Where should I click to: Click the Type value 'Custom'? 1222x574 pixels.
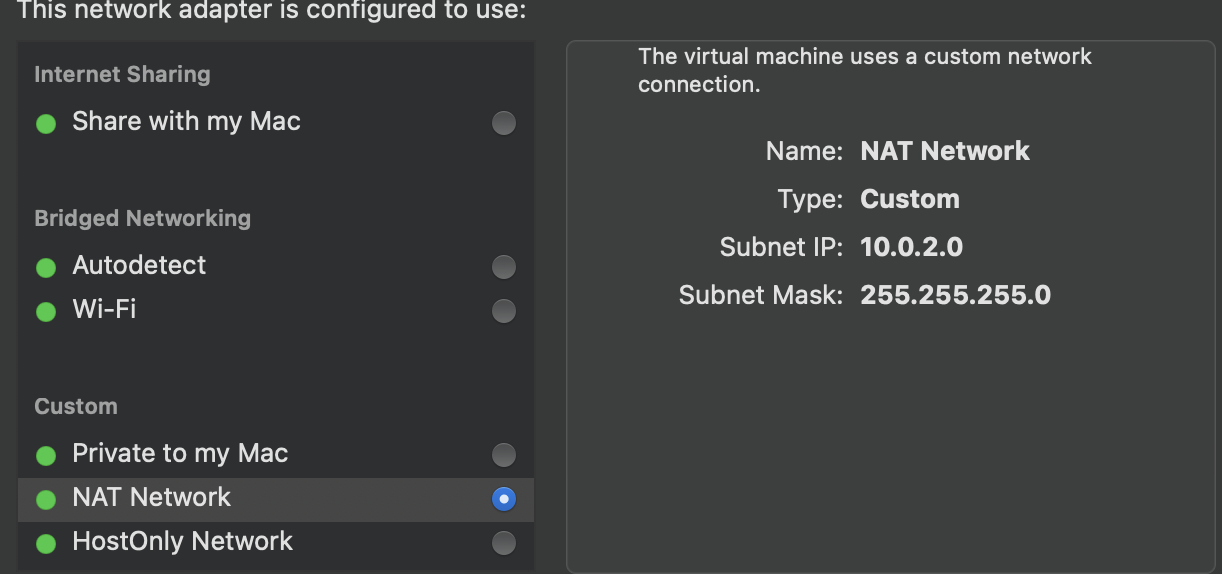click(910, 199)
